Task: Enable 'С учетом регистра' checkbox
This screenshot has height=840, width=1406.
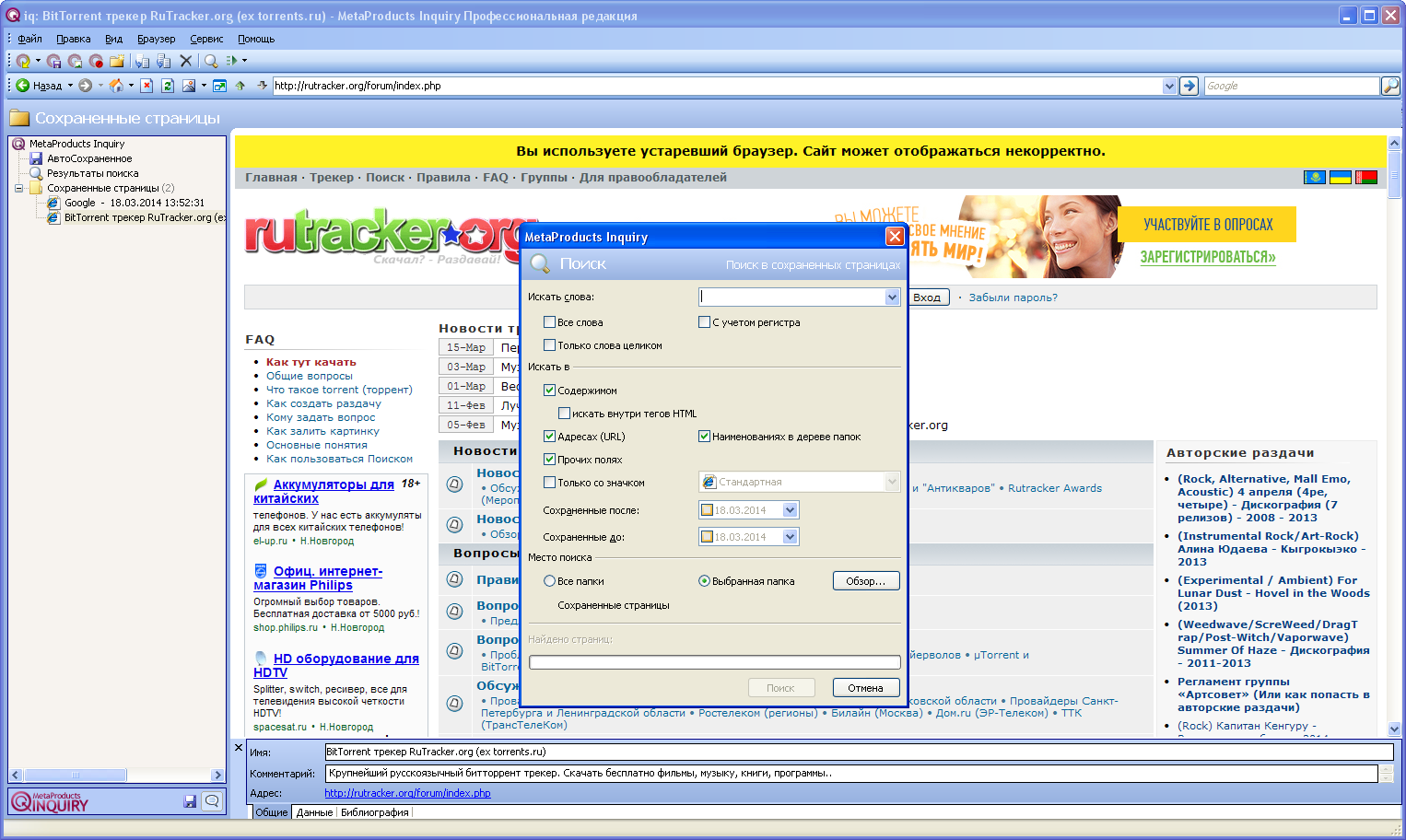Action: 704,322
